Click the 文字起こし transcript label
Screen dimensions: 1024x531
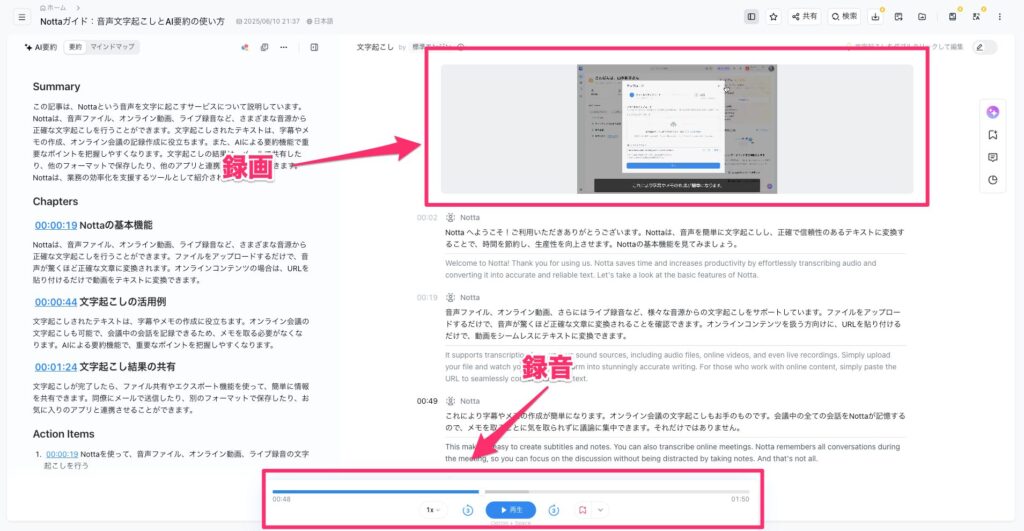pyautogui.click(x=375, y=47)
